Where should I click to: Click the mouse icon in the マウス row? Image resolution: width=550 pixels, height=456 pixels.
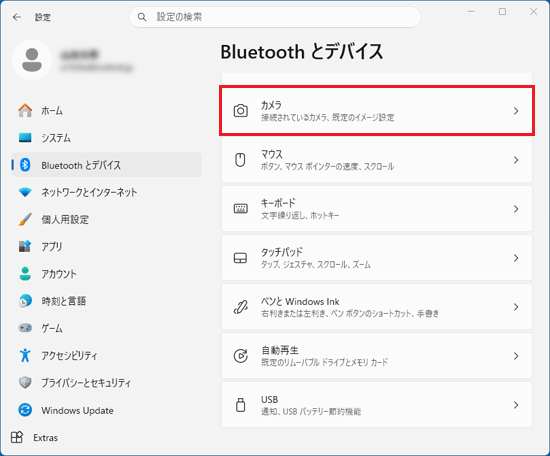pyautogui.click(x=240, y=160)
